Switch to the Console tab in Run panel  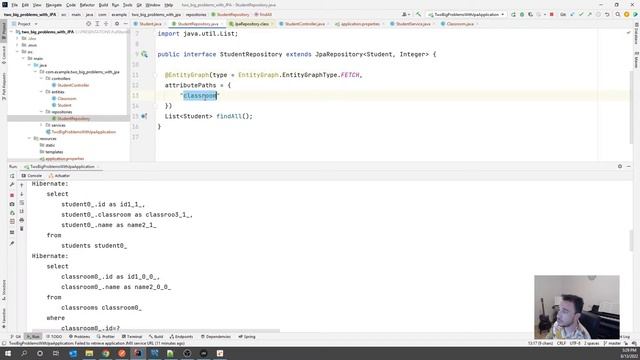click(31, 176)
